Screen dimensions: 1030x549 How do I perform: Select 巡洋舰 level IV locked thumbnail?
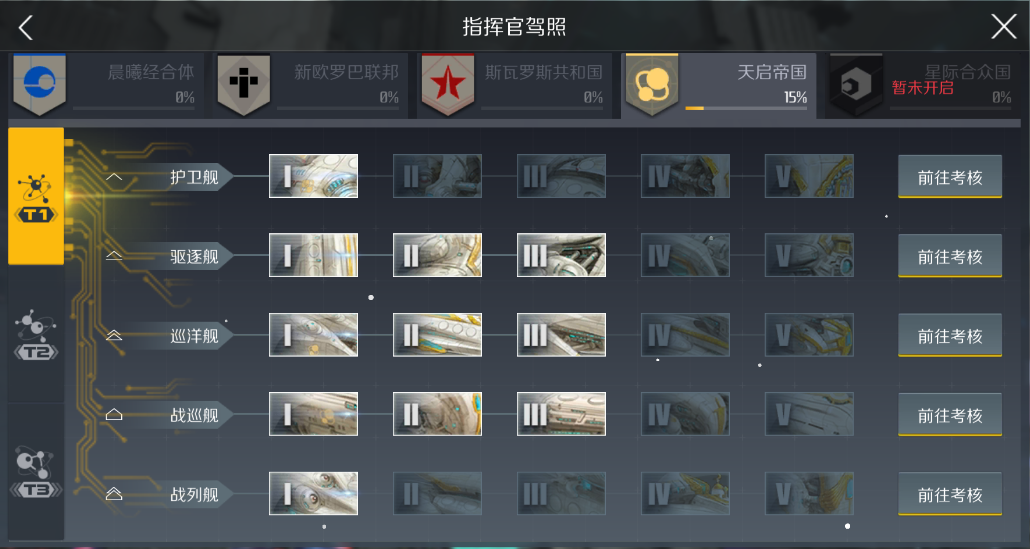685,335
